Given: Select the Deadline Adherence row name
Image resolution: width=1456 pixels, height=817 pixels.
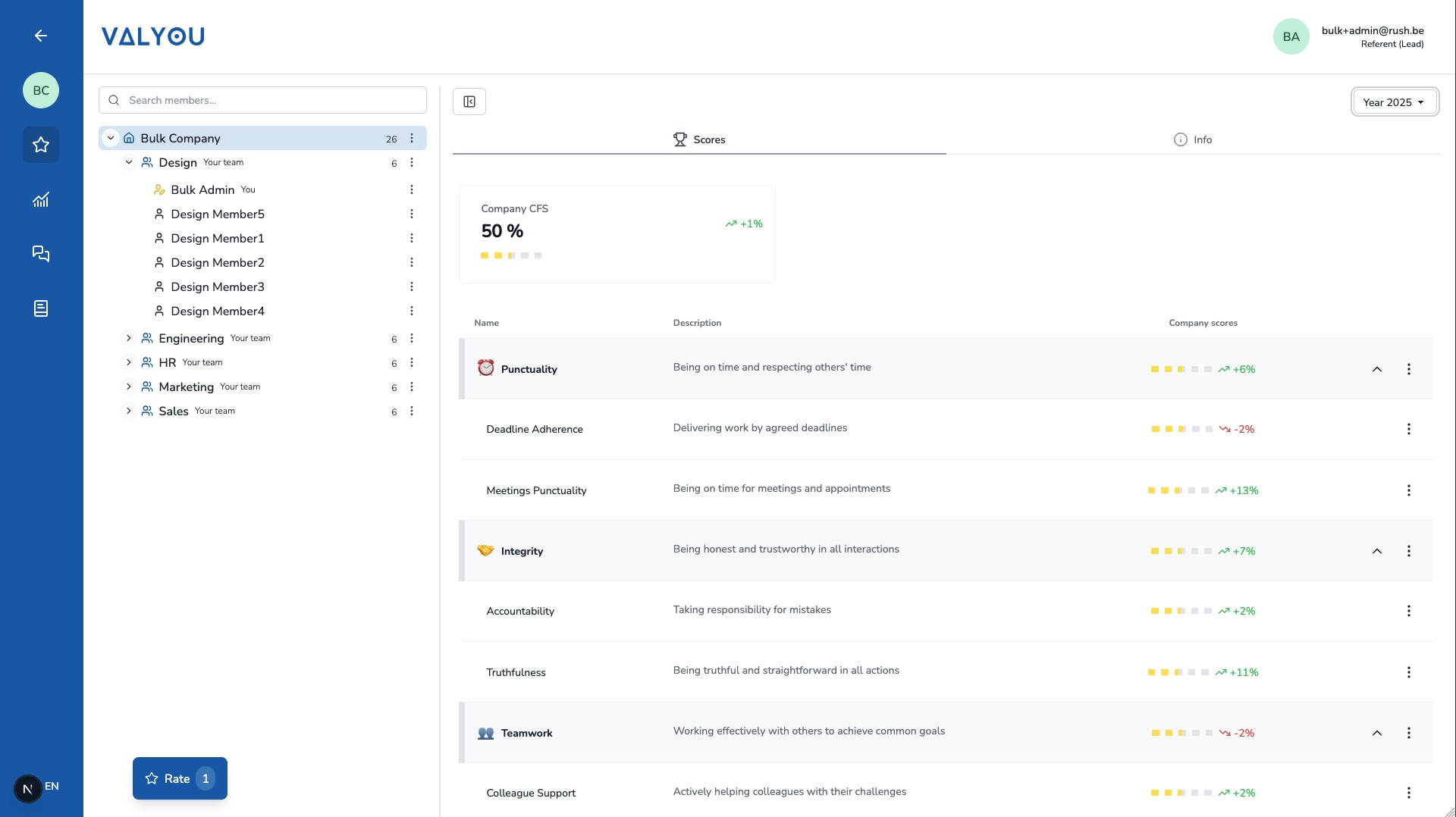Looking at the screenshot, I should coord(535,429).
